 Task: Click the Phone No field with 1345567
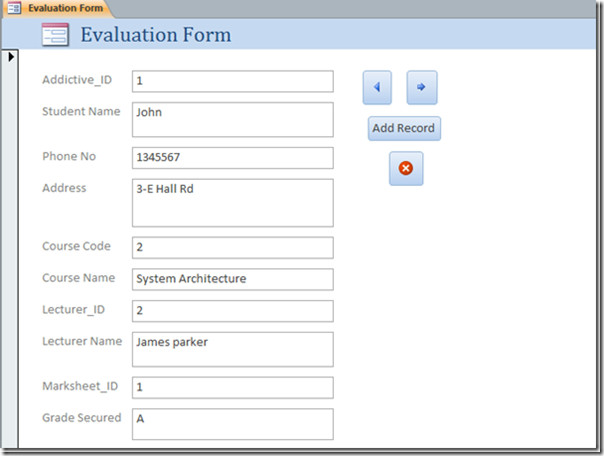[233, 158]
